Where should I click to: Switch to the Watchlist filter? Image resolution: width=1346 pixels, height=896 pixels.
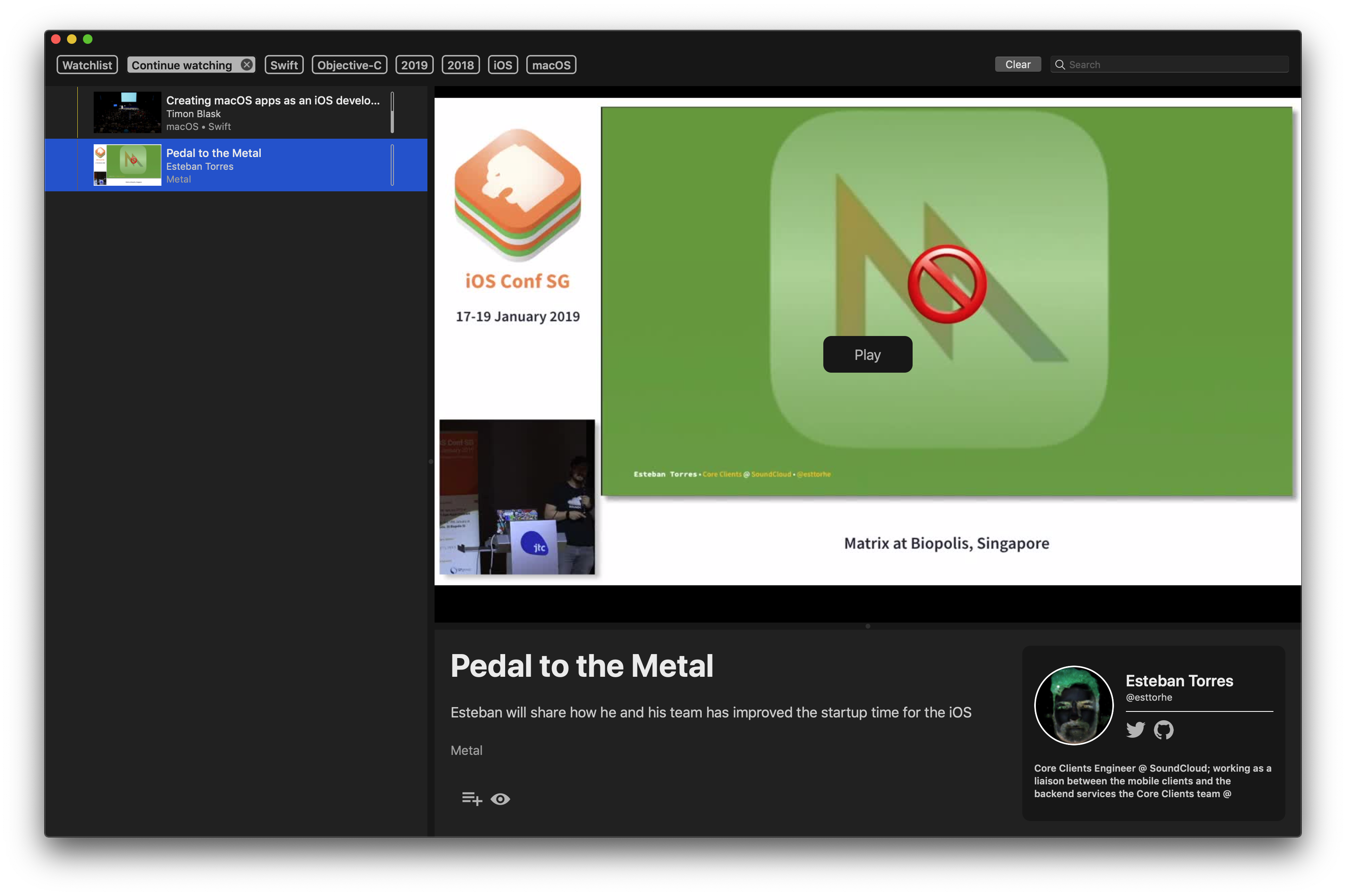[x=87, y=65]
